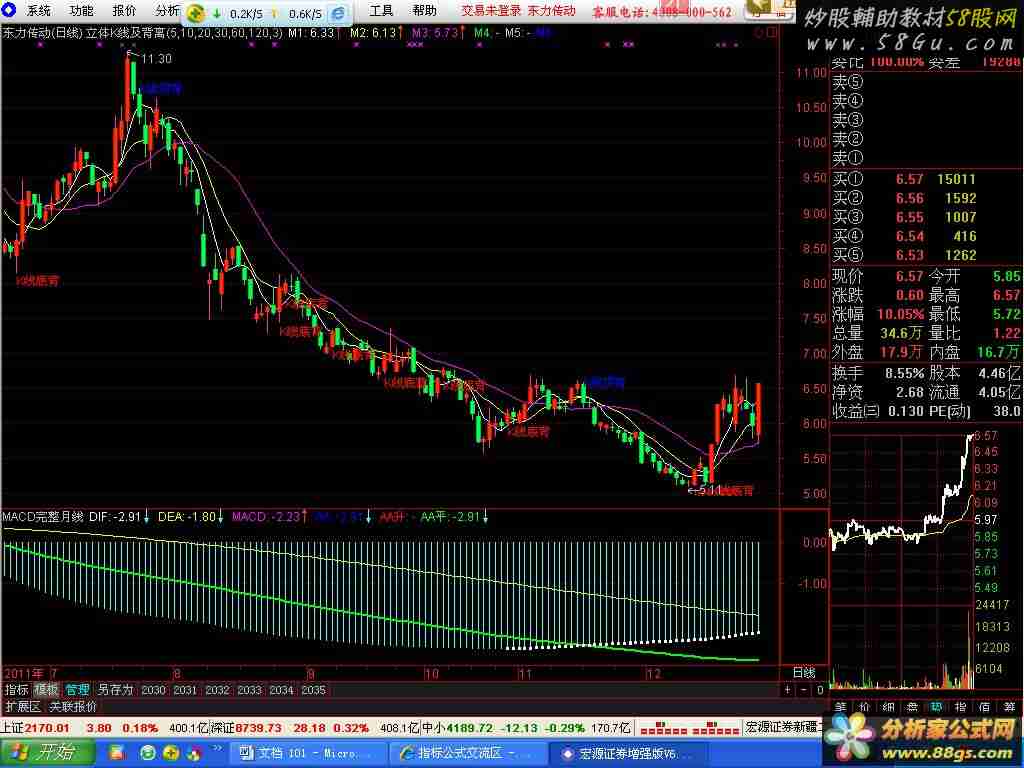Open the 分析 menu
Screen dimensions: 1024x768
tap(167, 10)
